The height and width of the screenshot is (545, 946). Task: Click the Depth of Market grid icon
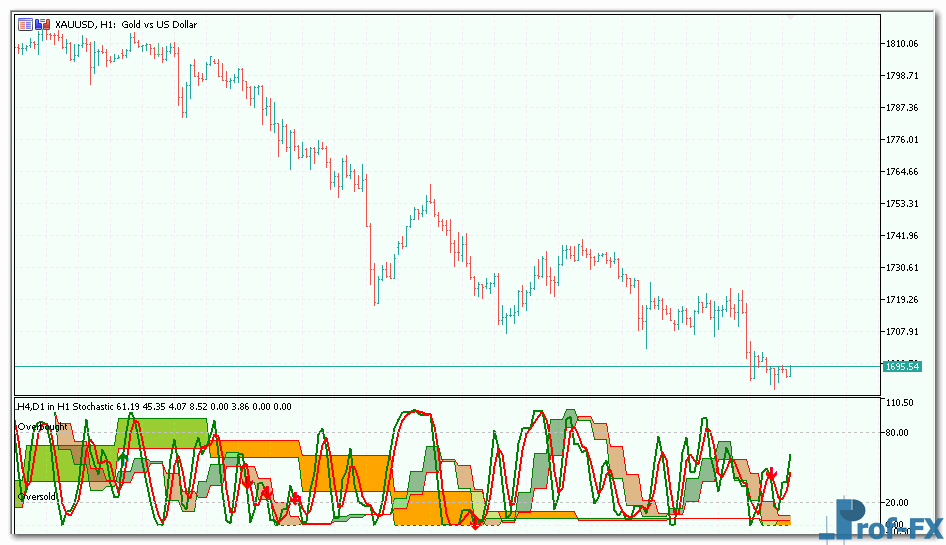25,24
